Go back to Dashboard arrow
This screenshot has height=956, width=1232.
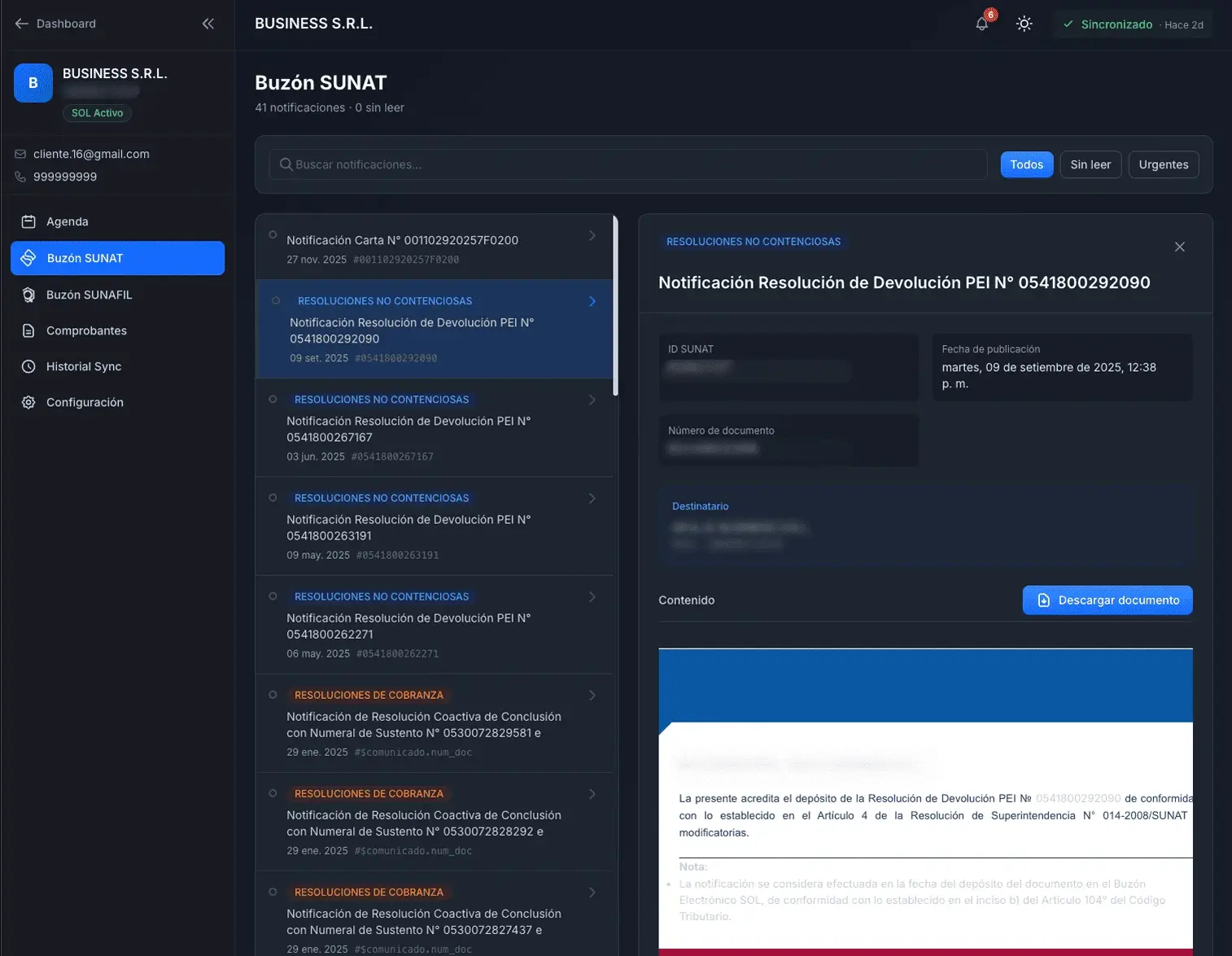[x=22, y=24]
